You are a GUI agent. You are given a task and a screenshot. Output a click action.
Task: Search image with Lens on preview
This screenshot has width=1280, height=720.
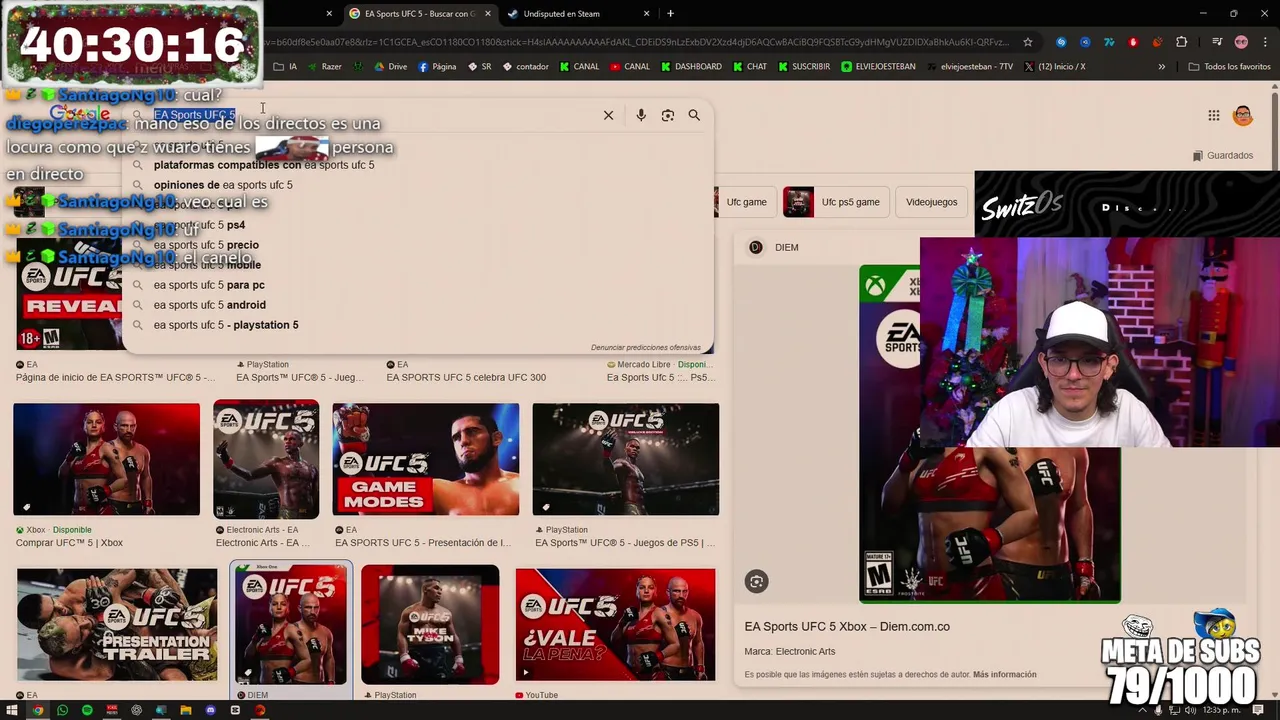tap(756, 581)
